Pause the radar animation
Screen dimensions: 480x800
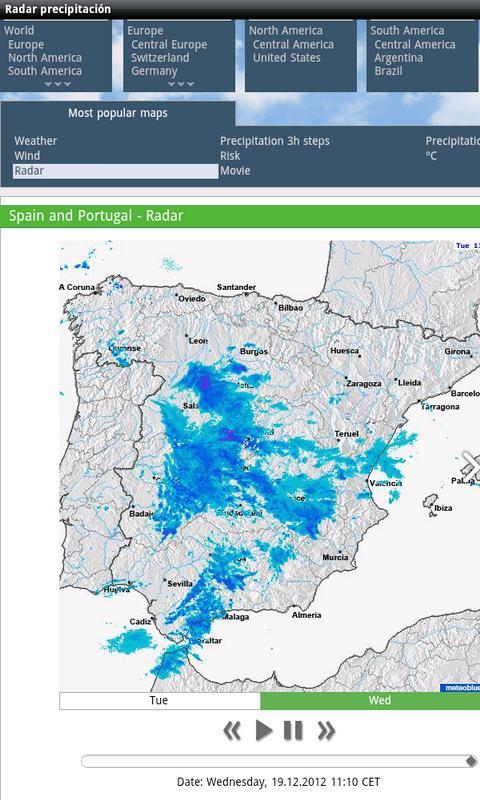[x=293, y=731]
